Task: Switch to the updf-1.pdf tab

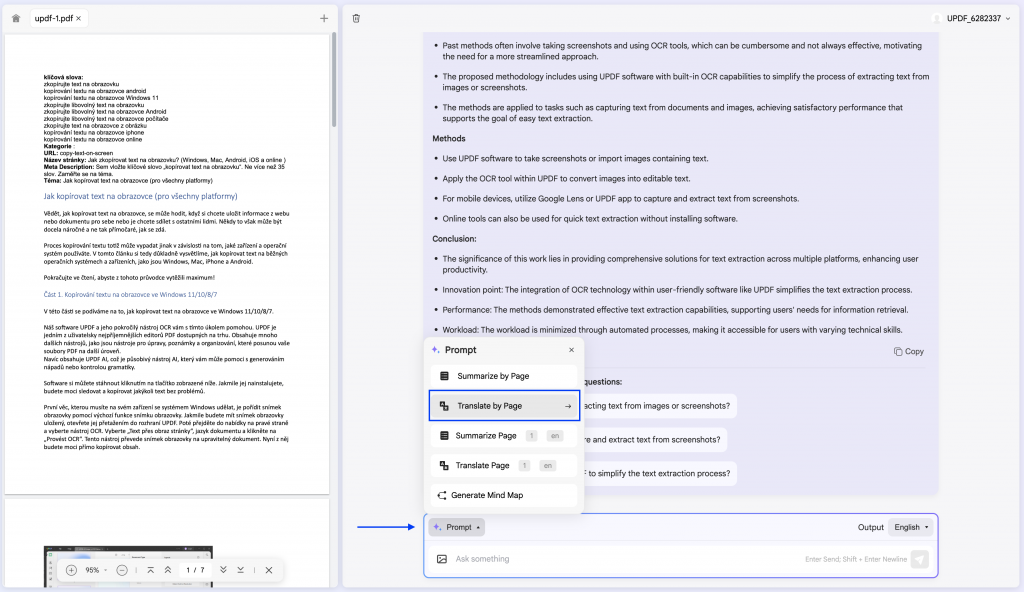Action: click(52, 17)
